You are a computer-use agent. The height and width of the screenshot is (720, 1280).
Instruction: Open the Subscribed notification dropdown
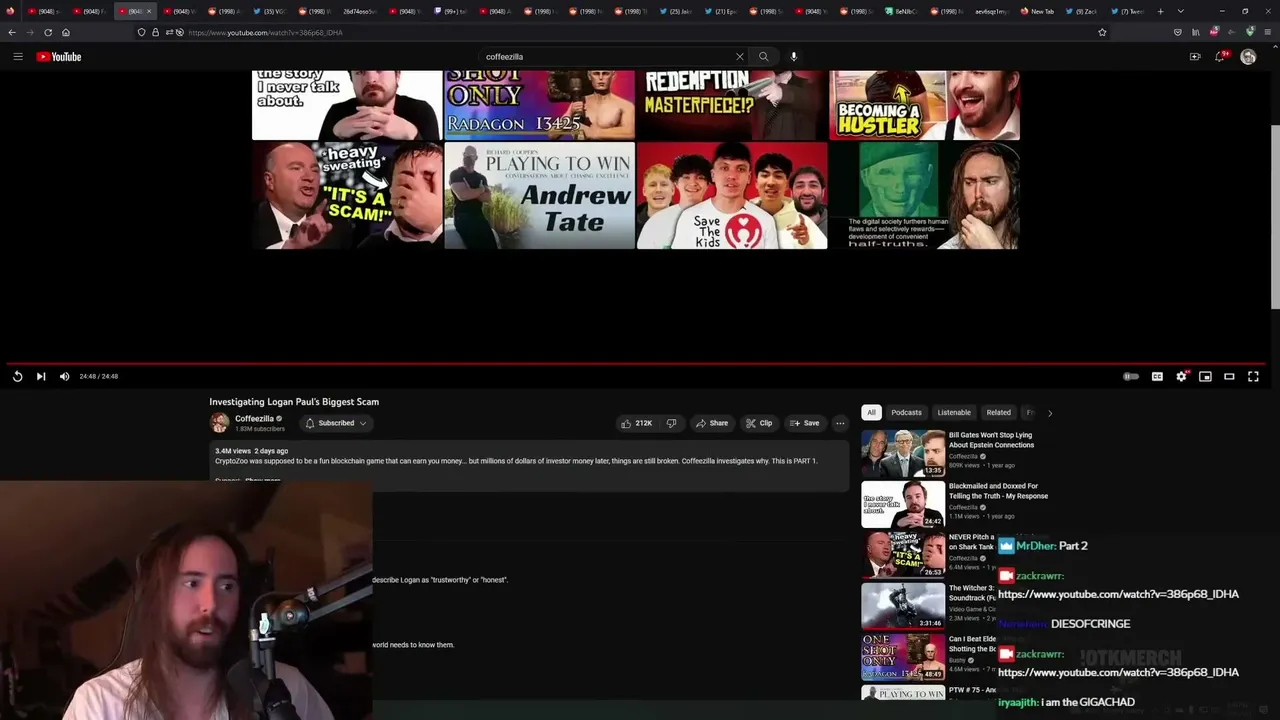[x=336, y=423]
